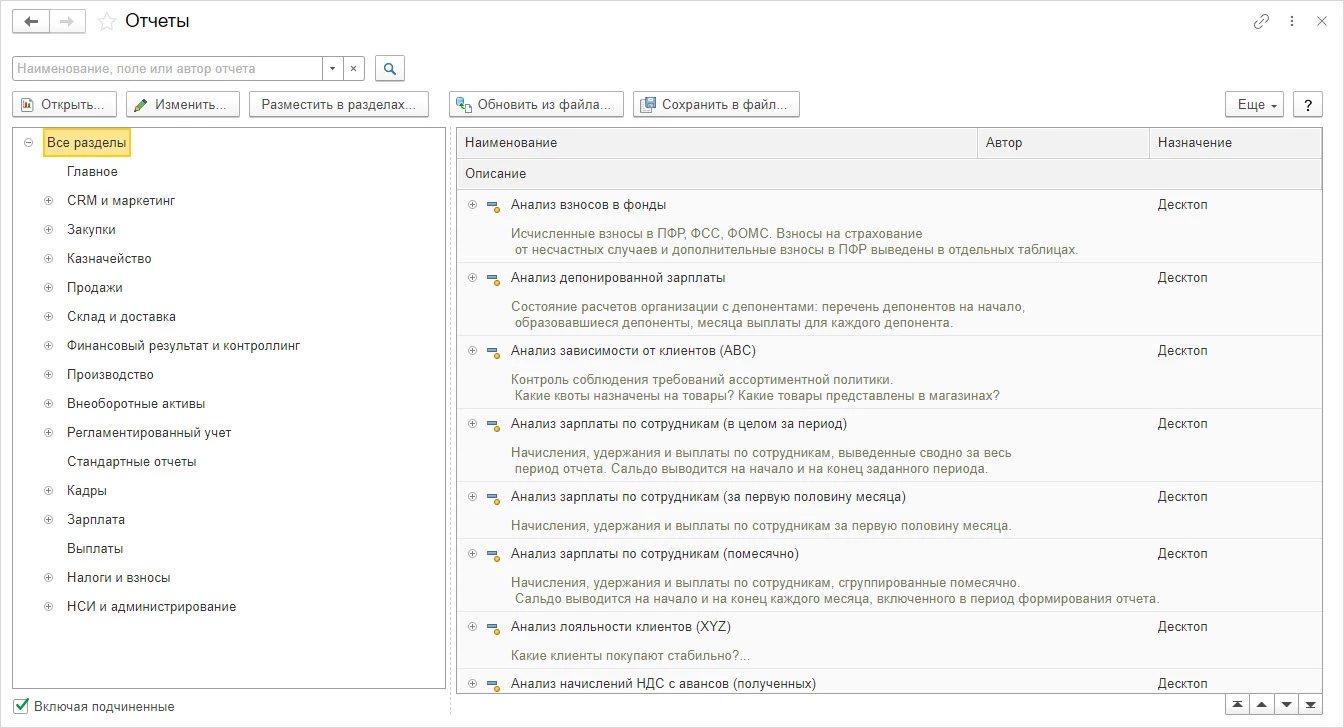1344x728 pixels.
Task: Jump to start of list arrow icon
Action: click(x=1238, y=704)
